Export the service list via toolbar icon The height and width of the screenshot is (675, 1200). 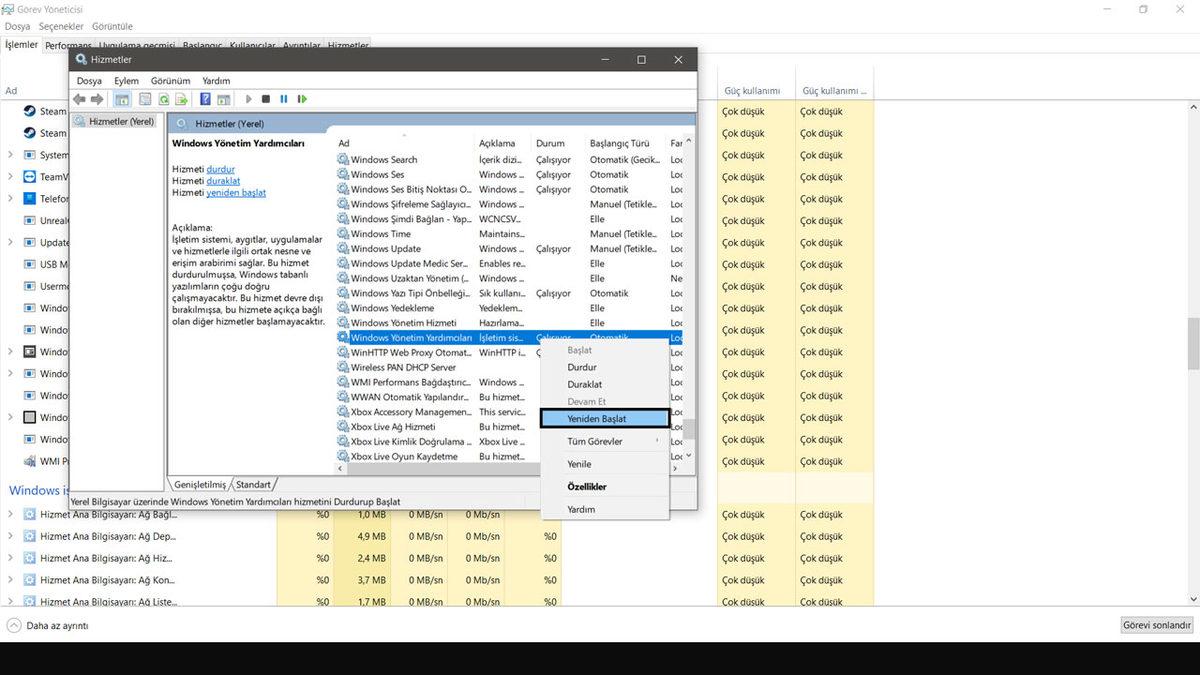[x=181, y=98]
